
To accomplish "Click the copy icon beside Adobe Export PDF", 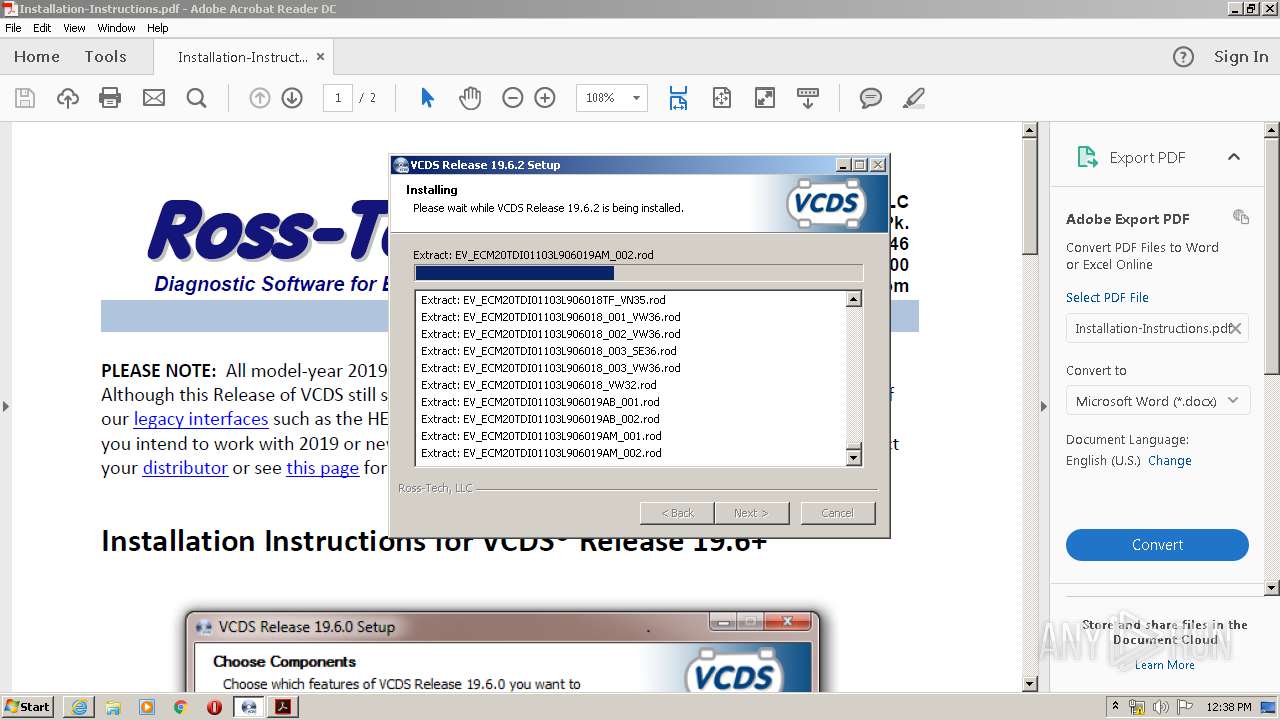I will tap(1241, 217).
